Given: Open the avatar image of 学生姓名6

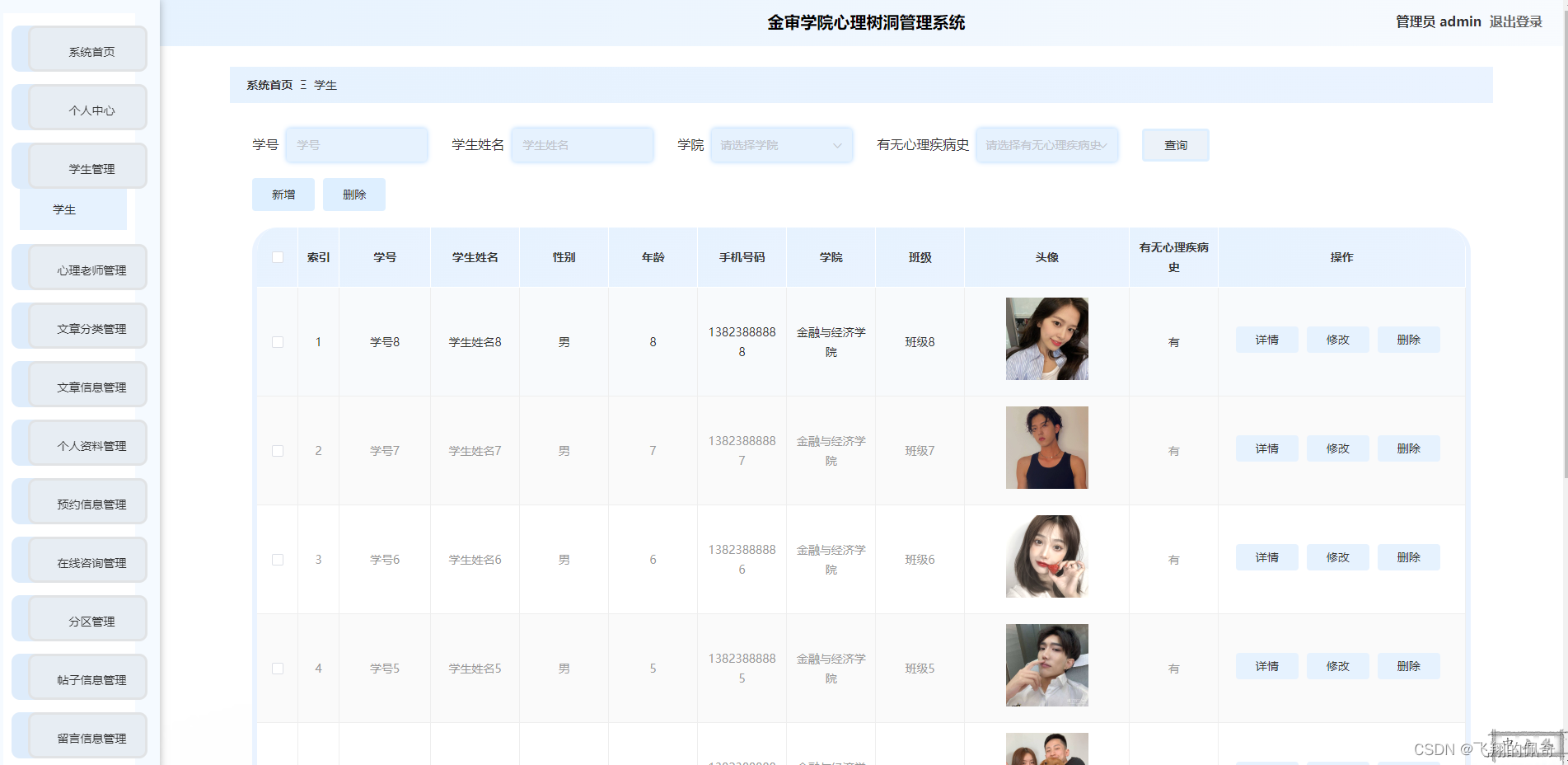Looking at the screenshot, I should (1047, 556).
